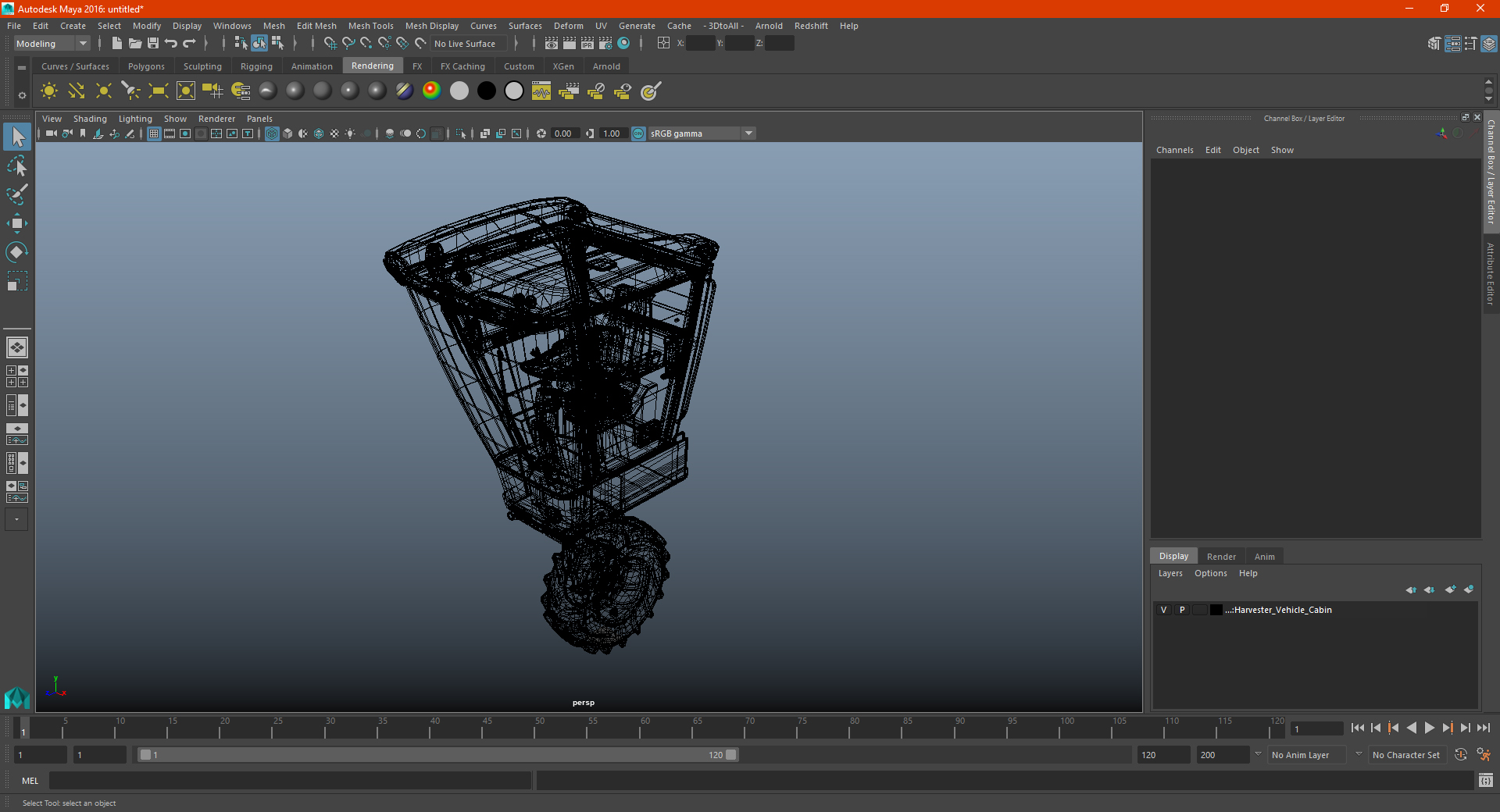This screenshot has width=1500, height=812.
Task: Switch to the Render layer tab
Action: 1221,557
